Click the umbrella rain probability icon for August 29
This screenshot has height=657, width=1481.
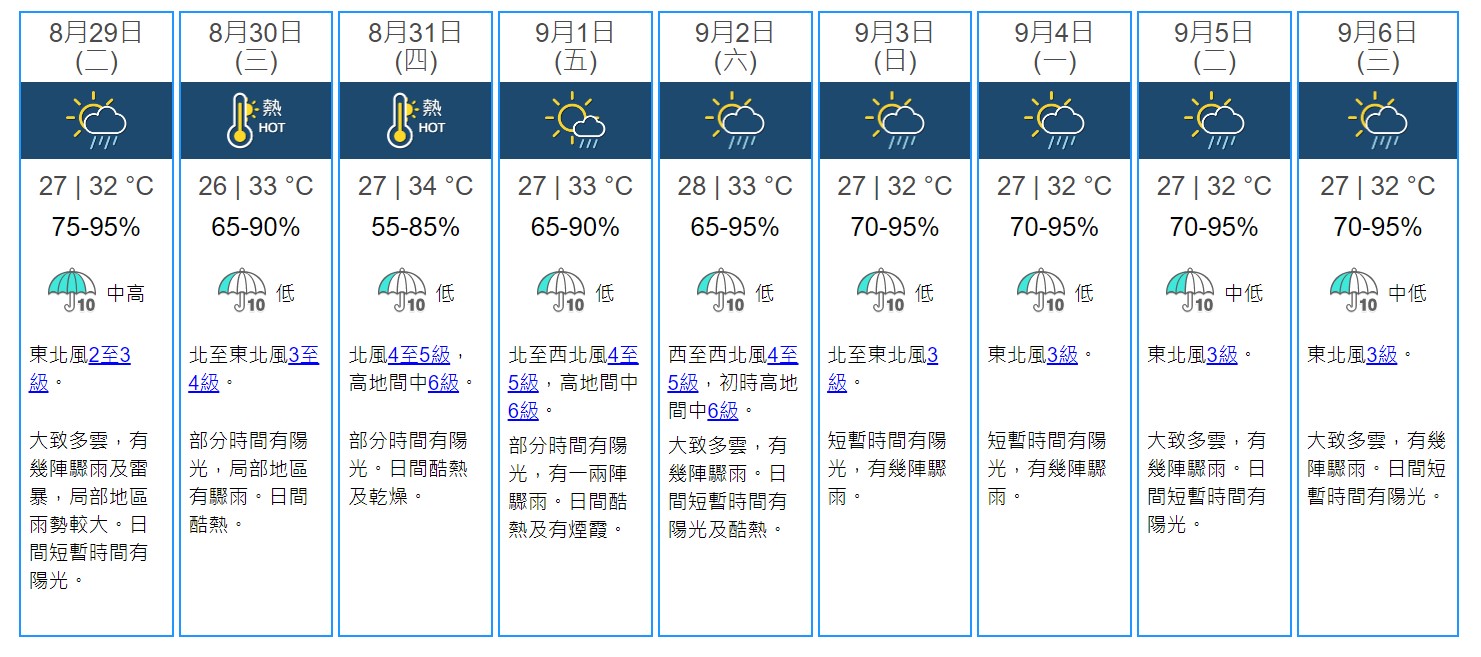(73, 291)
